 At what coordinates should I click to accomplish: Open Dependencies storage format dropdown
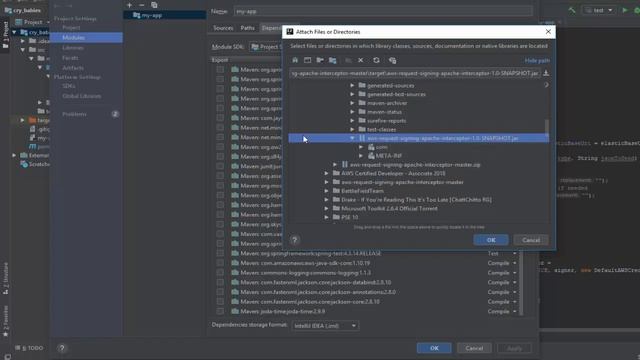[x=325, y=326]
